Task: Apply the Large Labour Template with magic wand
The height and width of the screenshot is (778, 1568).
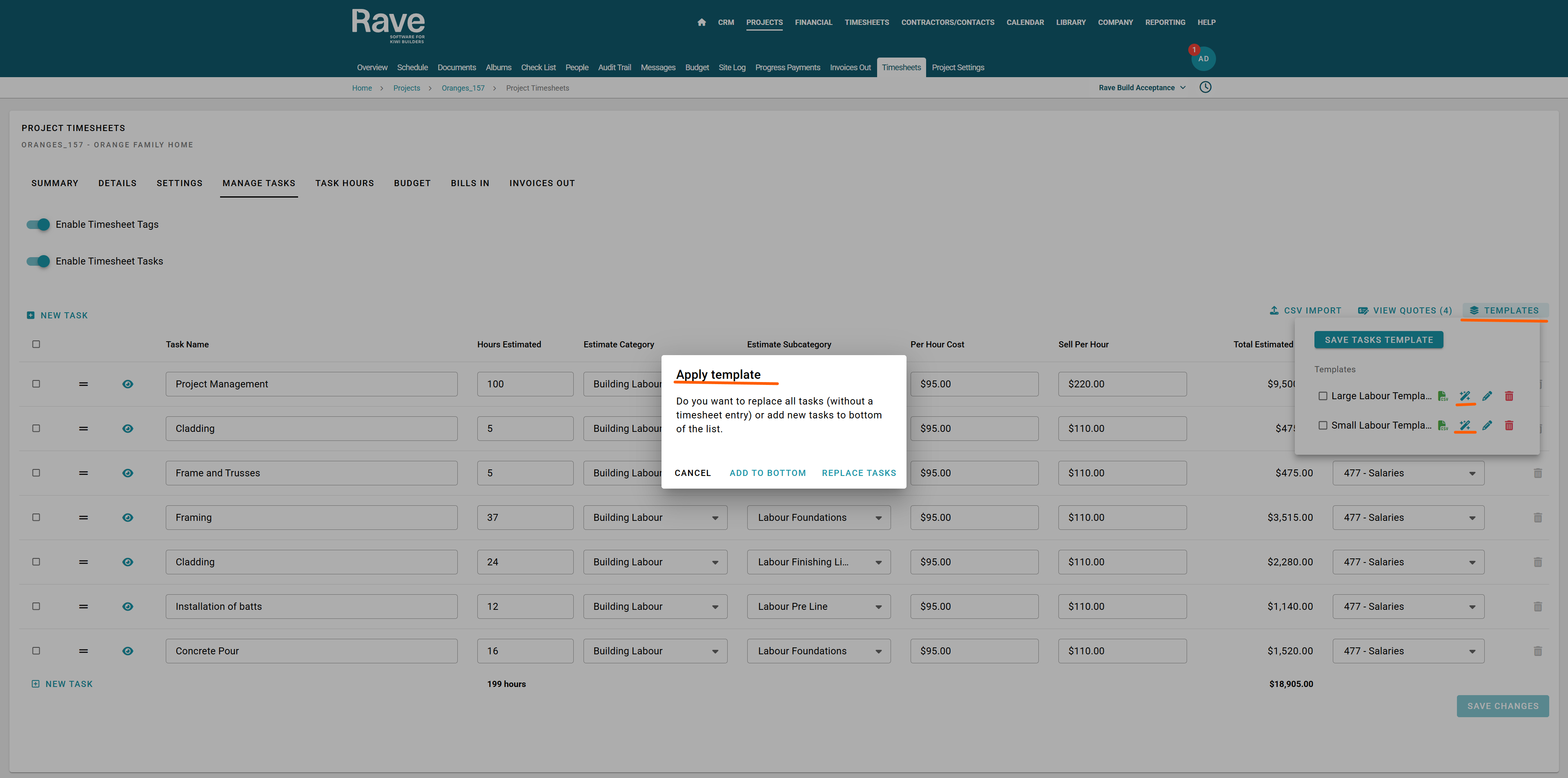Action: point(1465,396)
